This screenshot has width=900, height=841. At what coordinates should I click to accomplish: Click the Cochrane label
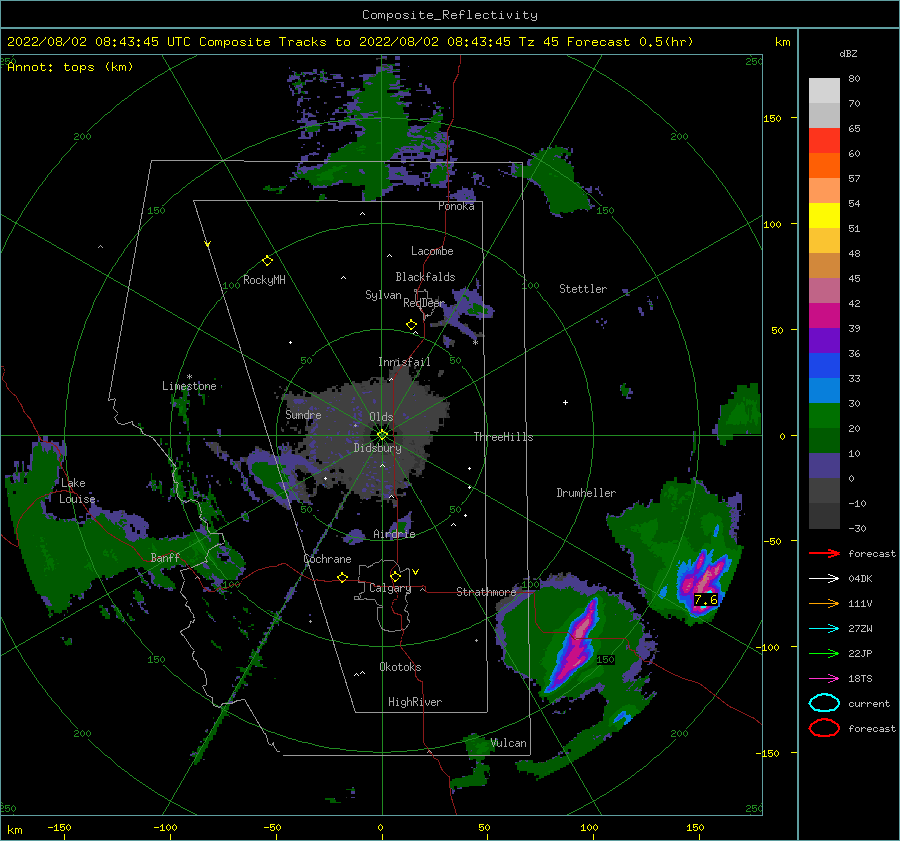click(327, 559)
